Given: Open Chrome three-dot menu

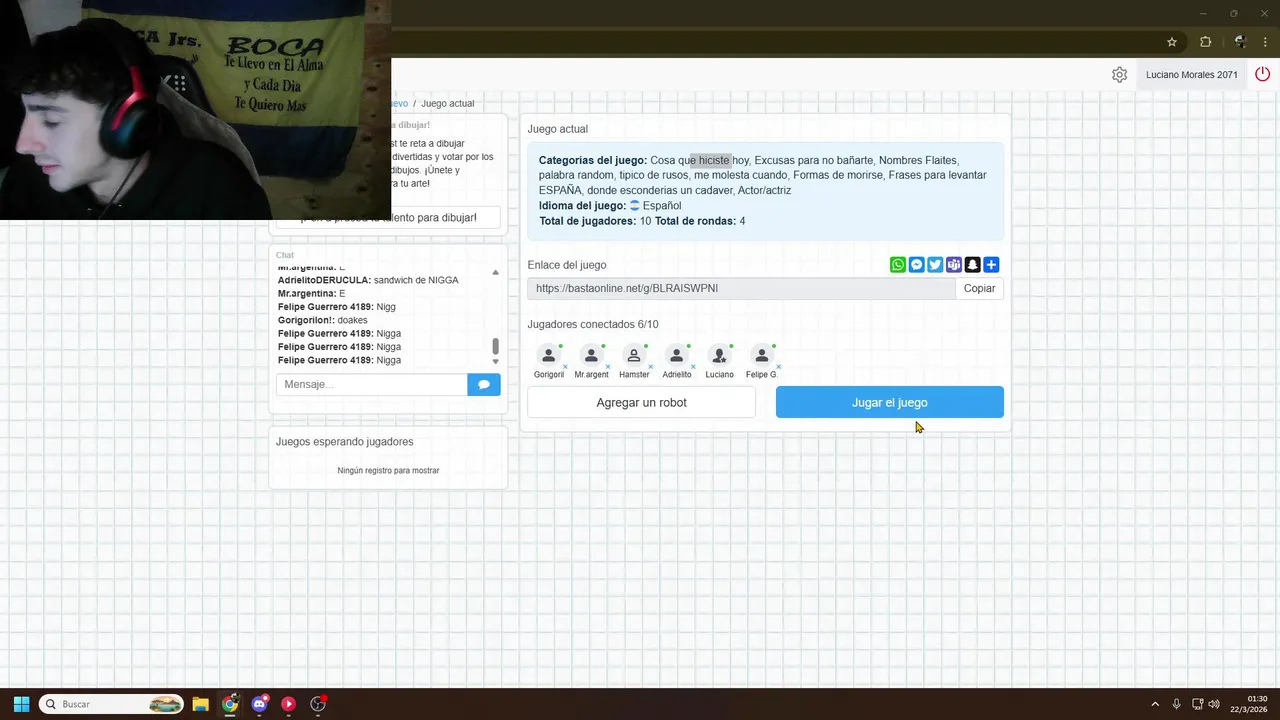Looking at the screenshot, I should [1265, 42].
